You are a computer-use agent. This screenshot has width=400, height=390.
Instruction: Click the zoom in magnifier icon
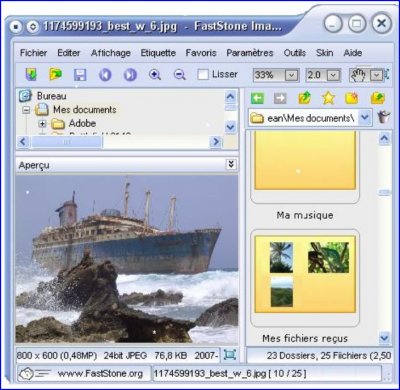[155, 75]
